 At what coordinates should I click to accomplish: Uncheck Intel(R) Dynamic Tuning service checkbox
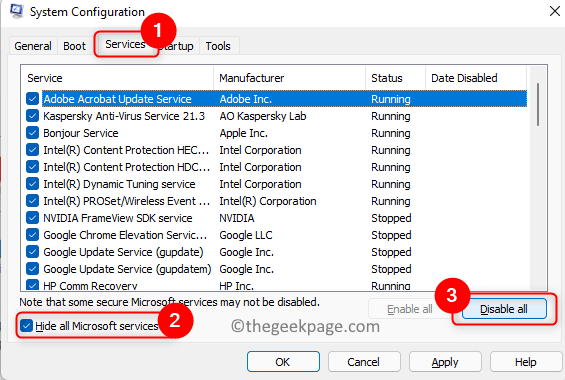(x=32, y=184)
